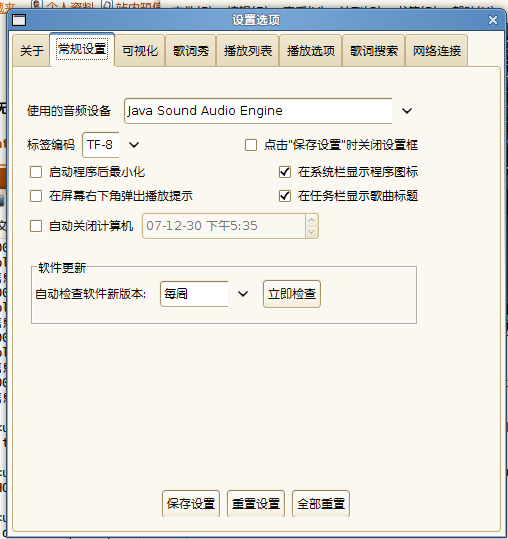Viewport: 508px width, 539px height.
Task: Close the 设置选项 dialog
Action: coord(493,20)
